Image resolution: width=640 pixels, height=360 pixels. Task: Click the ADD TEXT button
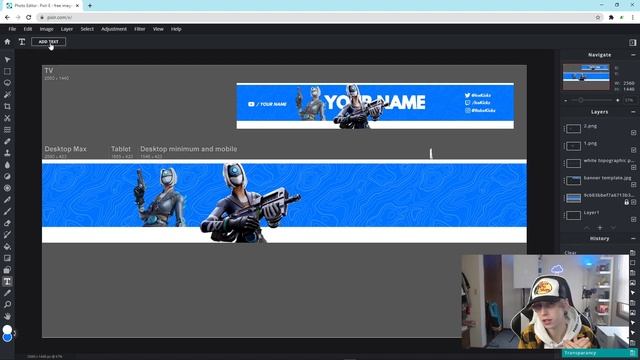[x=49, y=42]
